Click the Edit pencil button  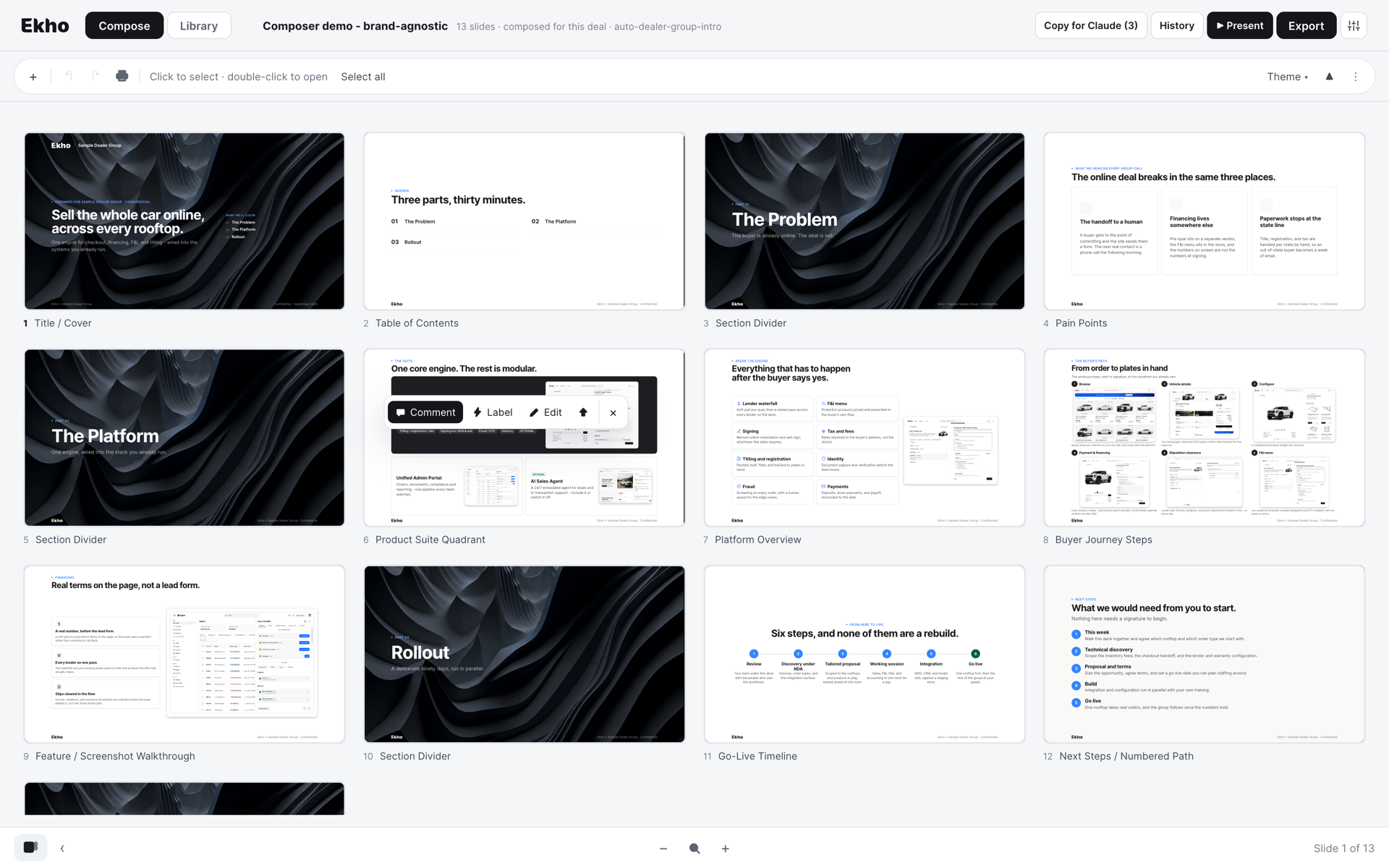545,412
